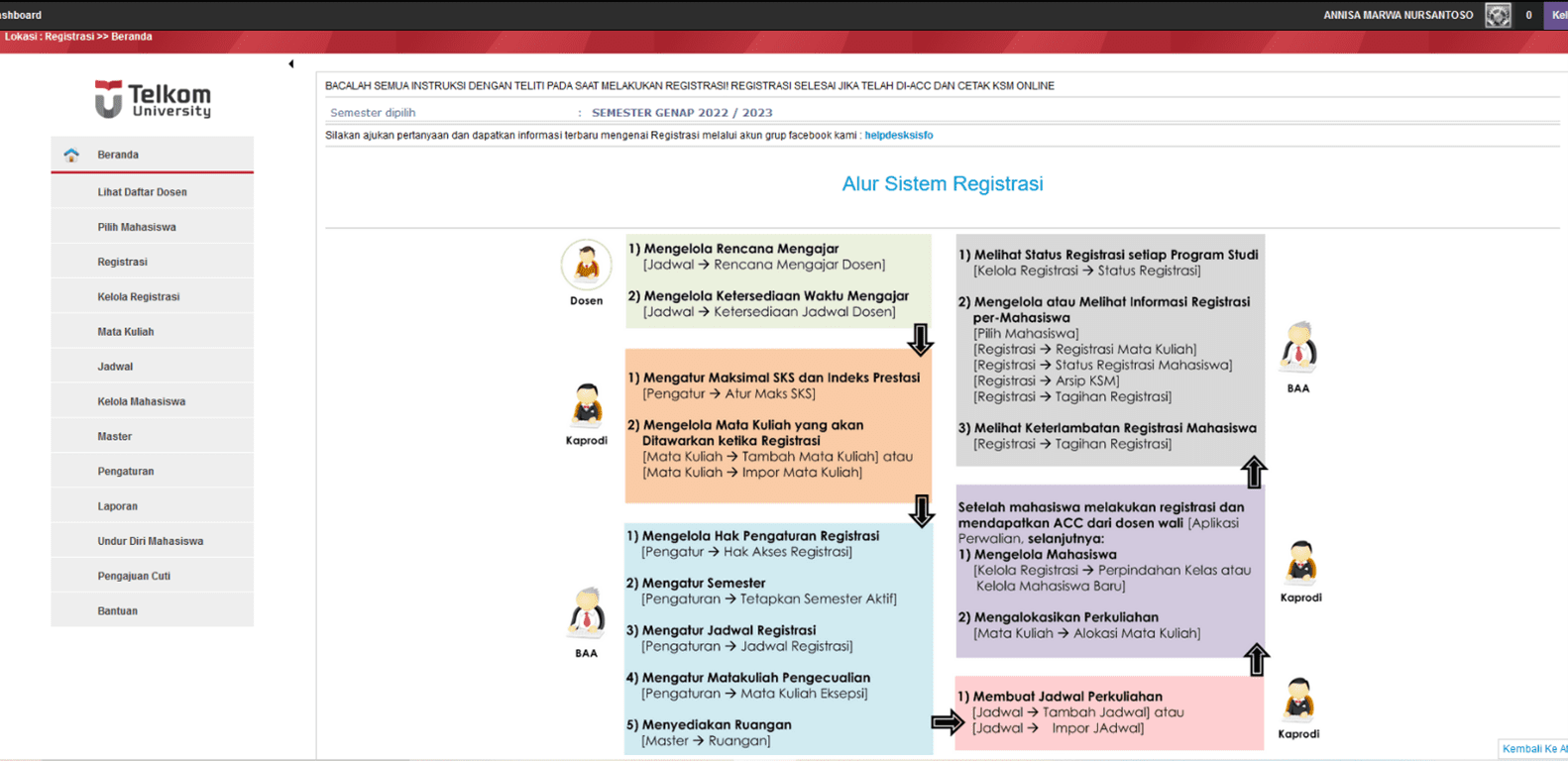The image size is (1568, 761).
Task: Click the right-pointing arrow to Membuat Jadwal Perkuliahan
Action: (947, 722)
